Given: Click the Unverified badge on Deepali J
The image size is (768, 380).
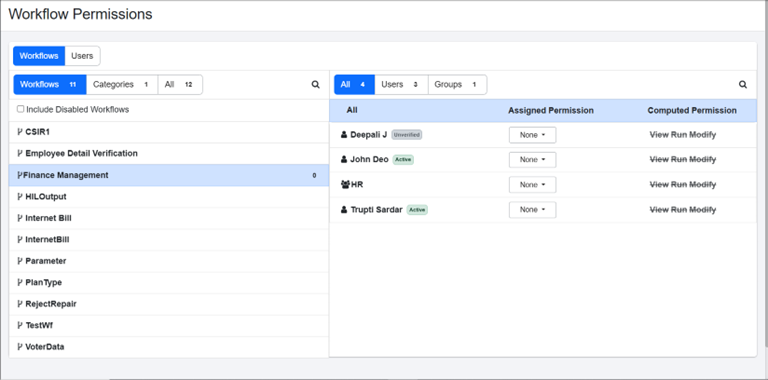Looking at the screenshot, I should pyautogui.click(x=407, y=135).
